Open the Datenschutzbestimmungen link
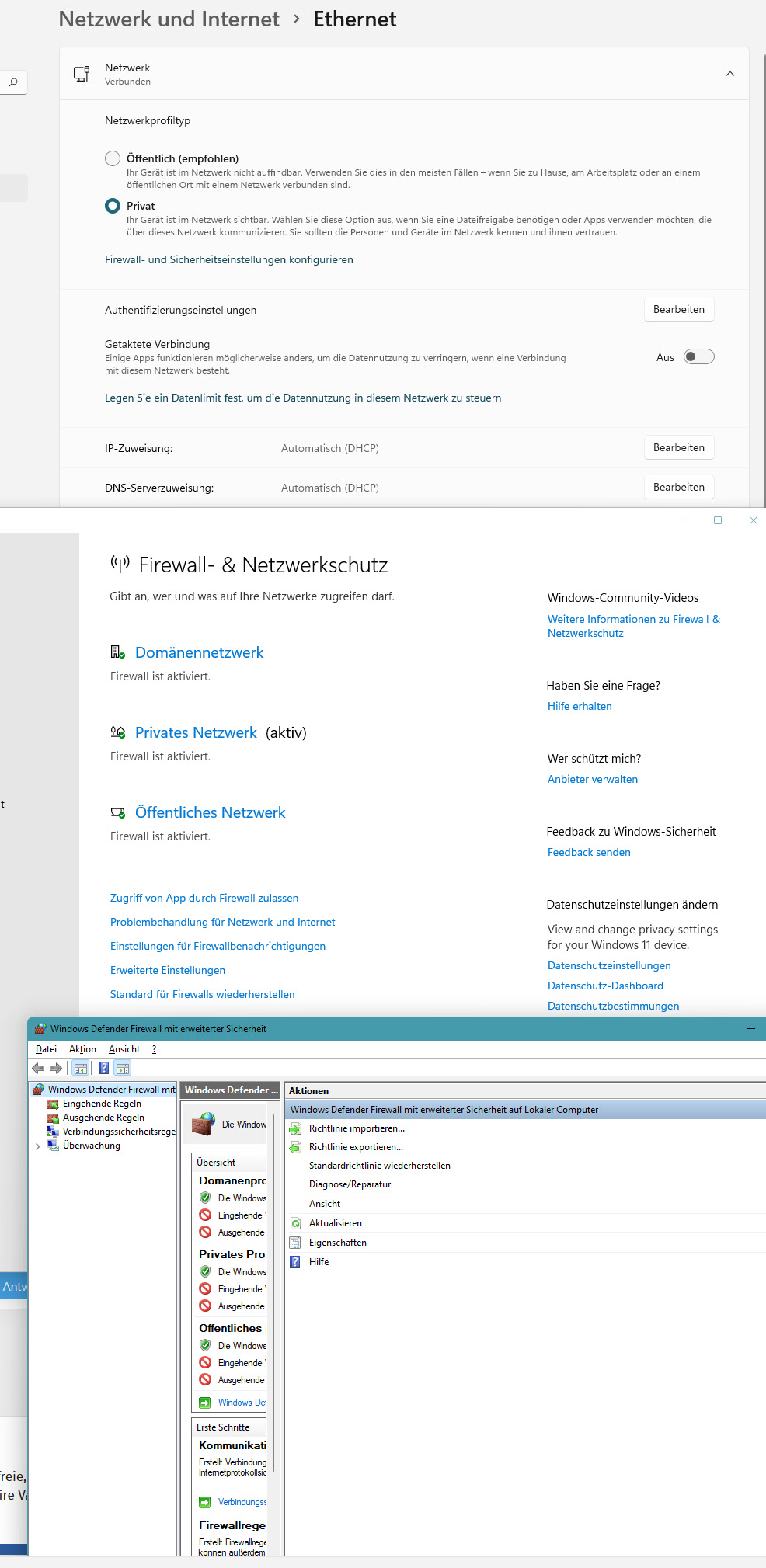This screenshot has height=1568, width=766. click(x=613, y=1006)
